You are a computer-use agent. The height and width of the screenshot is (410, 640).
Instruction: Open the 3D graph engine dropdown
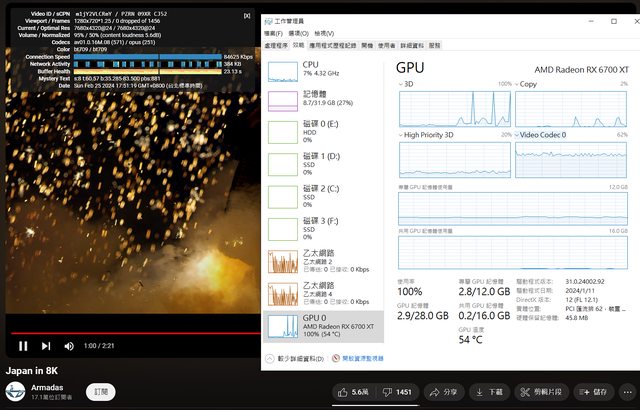403,85
